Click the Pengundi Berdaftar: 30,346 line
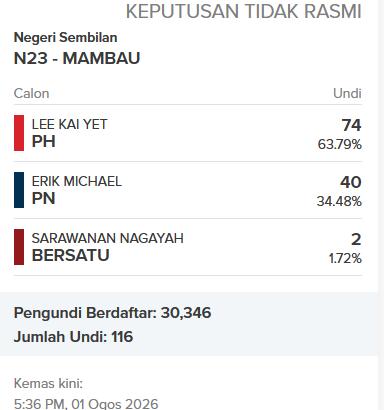The width and height of the screenshot is (384, 410). [112, 313]
